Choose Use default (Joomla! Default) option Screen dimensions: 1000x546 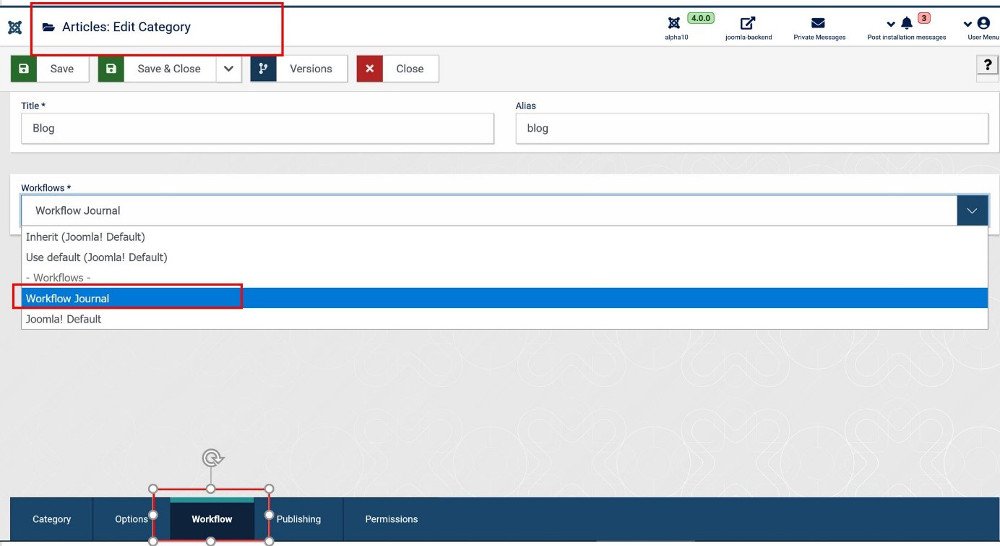[504, 257]
